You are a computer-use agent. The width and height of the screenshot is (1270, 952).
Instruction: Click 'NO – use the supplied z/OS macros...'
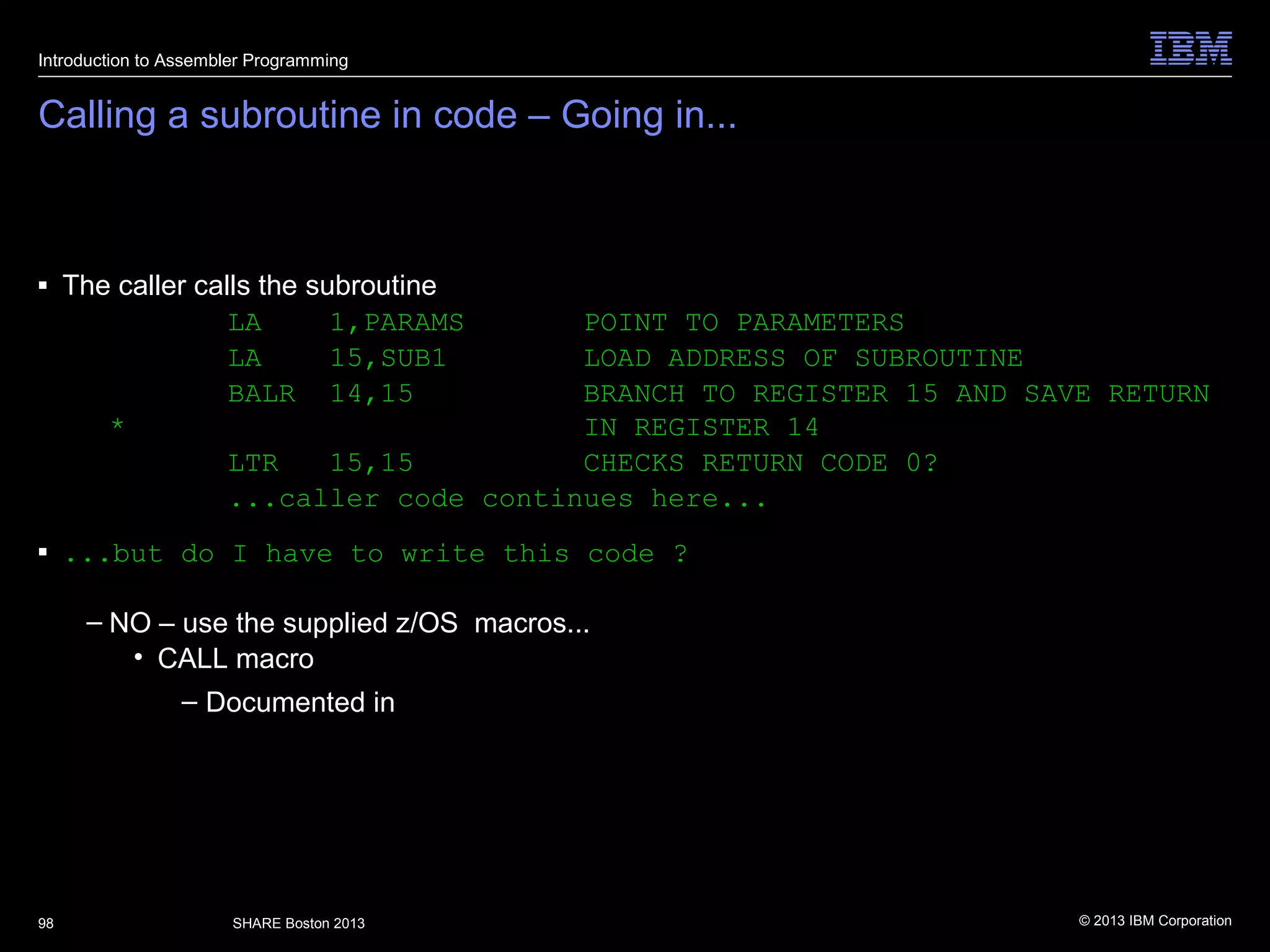coord(349,623)
